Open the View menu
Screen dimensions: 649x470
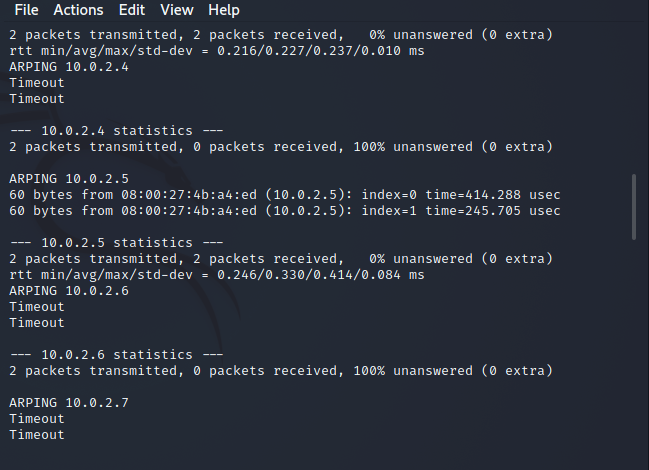point(177,10)
